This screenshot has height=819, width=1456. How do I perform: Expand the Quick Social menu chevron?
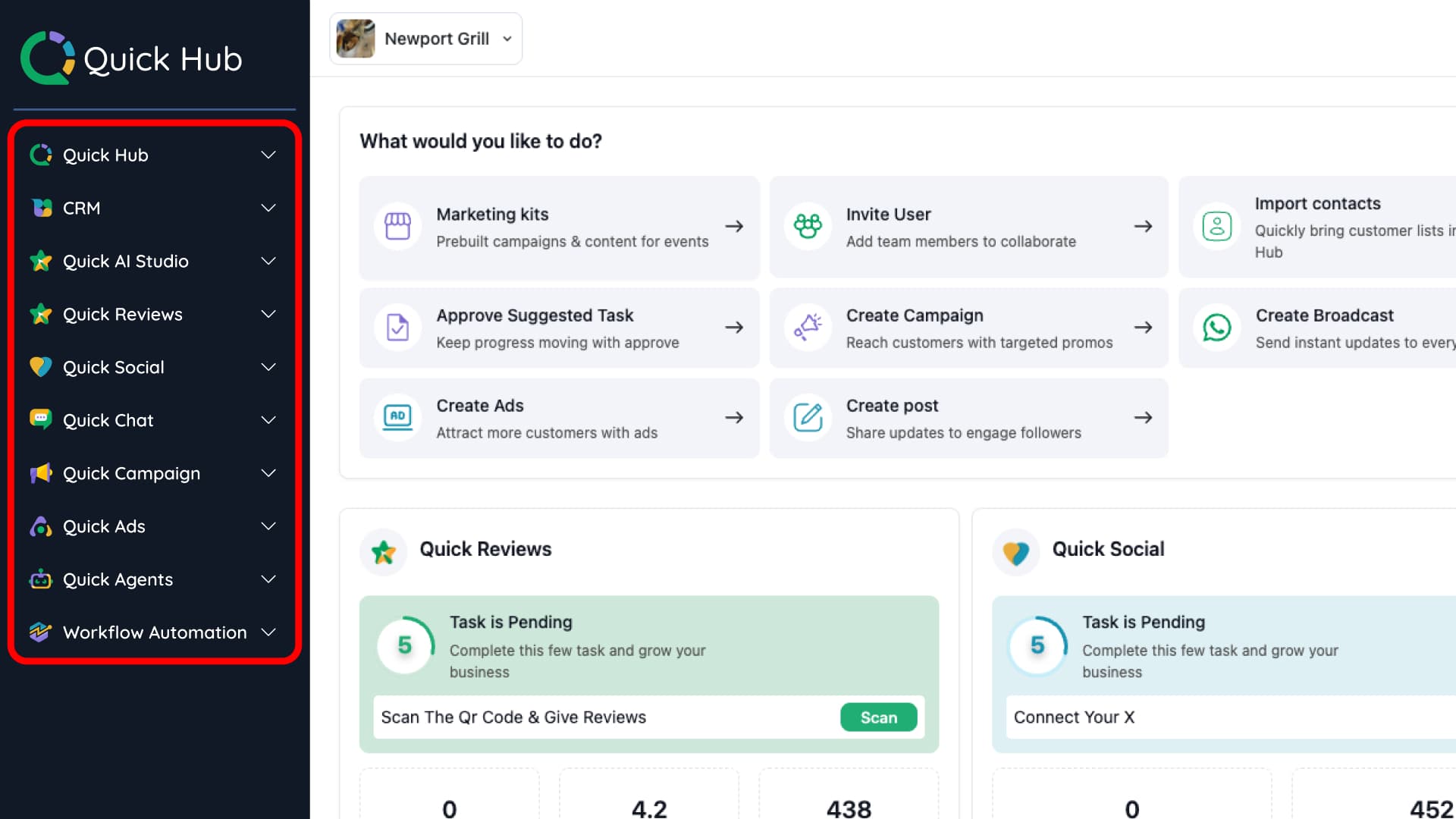pos(268,367)
